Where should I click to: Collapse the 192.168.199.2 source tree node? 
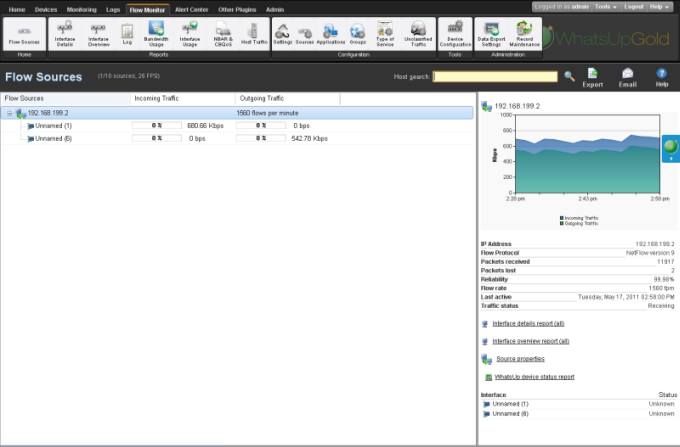click(9, 113)
